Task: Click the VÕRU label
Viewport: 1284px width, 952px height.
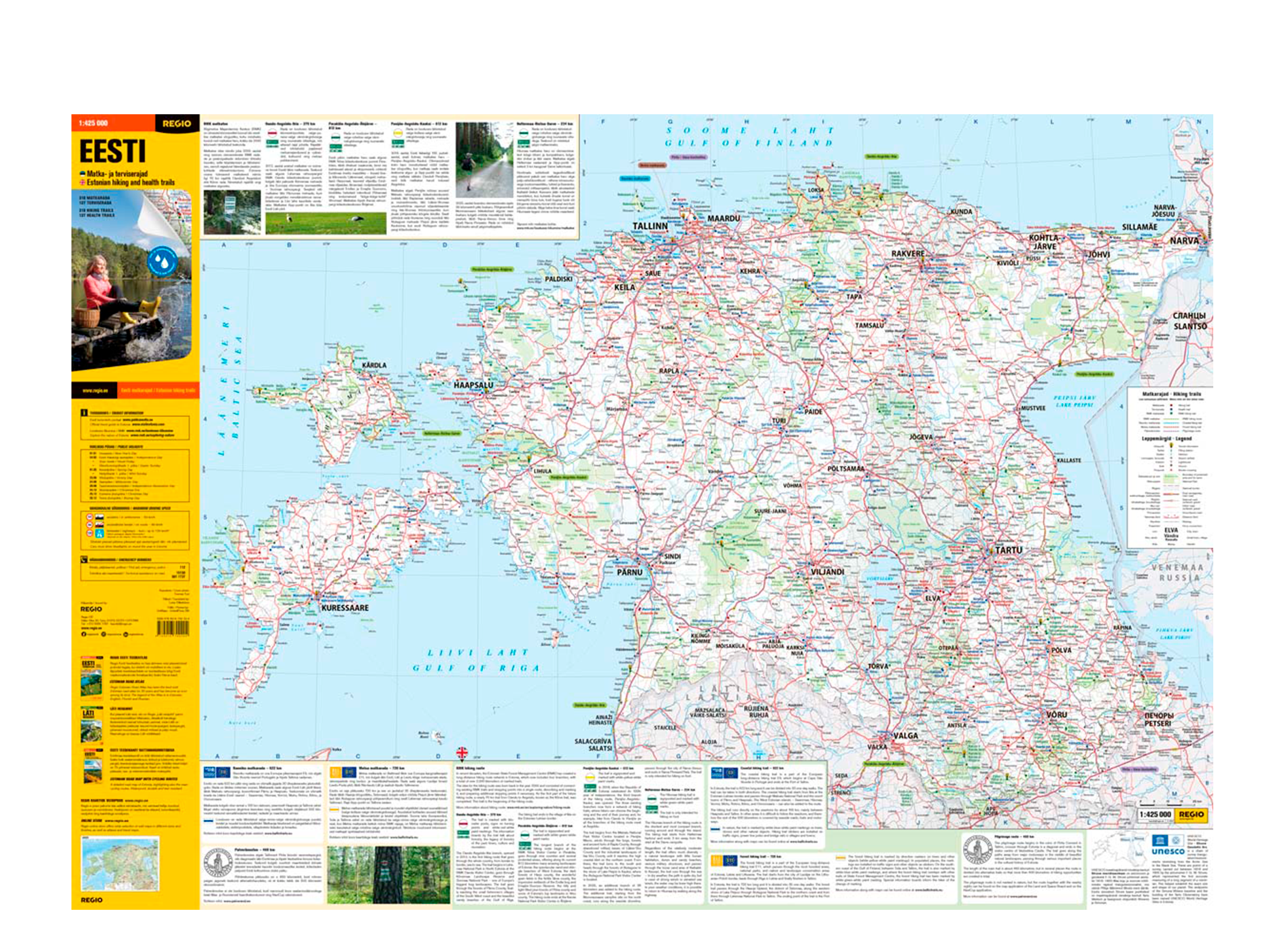Action: point(1056,715)
